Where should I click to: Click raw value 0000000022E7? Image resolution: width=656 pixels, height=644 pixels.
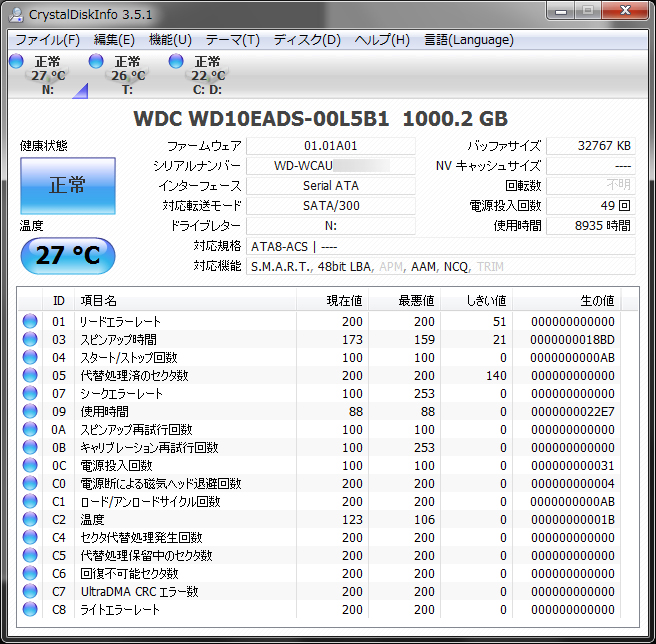pyautogui.click(x=572, y=411)
